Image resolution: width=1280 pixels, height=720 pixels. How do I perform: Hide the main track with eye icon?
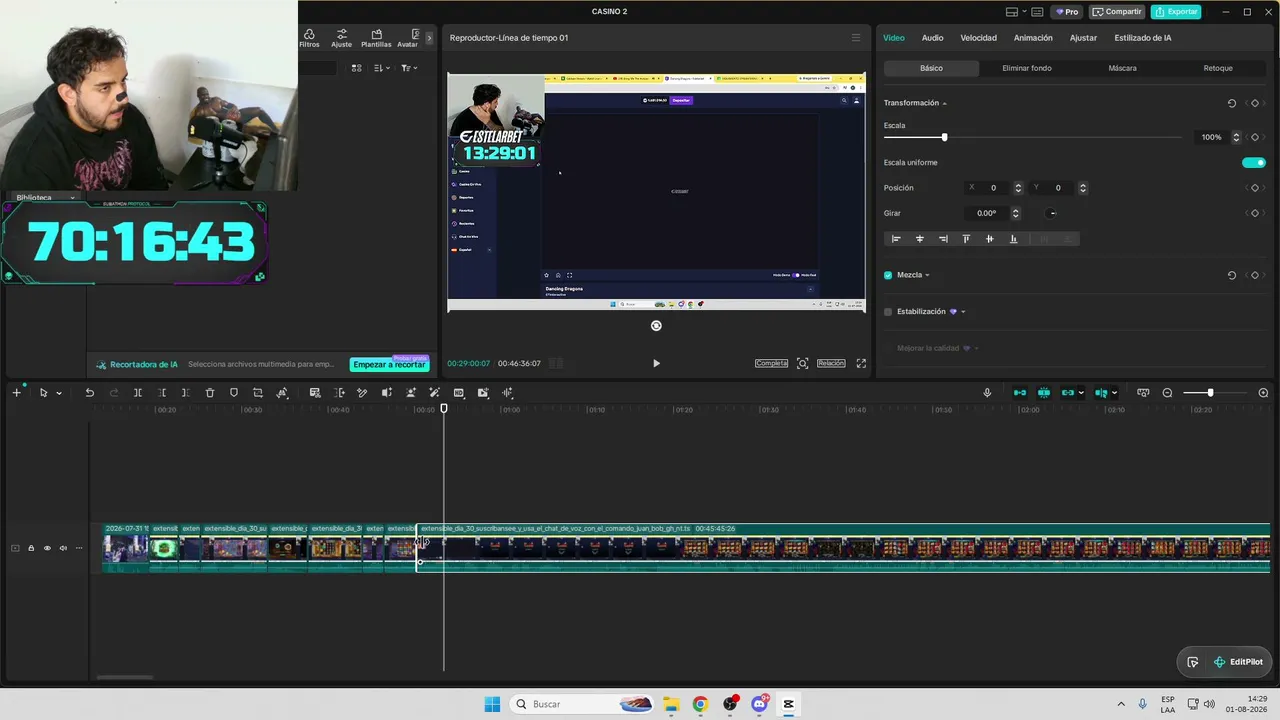(47, 548)
